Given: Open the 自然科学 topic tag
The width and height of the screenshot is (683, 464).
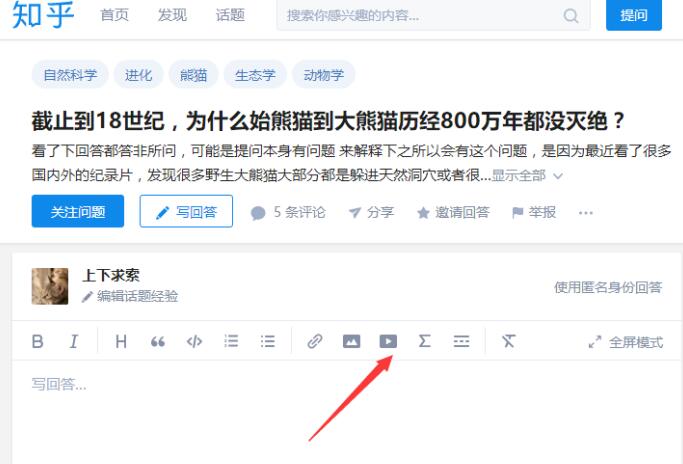Looking at the screenshot, I should click(x=70, y=75).
